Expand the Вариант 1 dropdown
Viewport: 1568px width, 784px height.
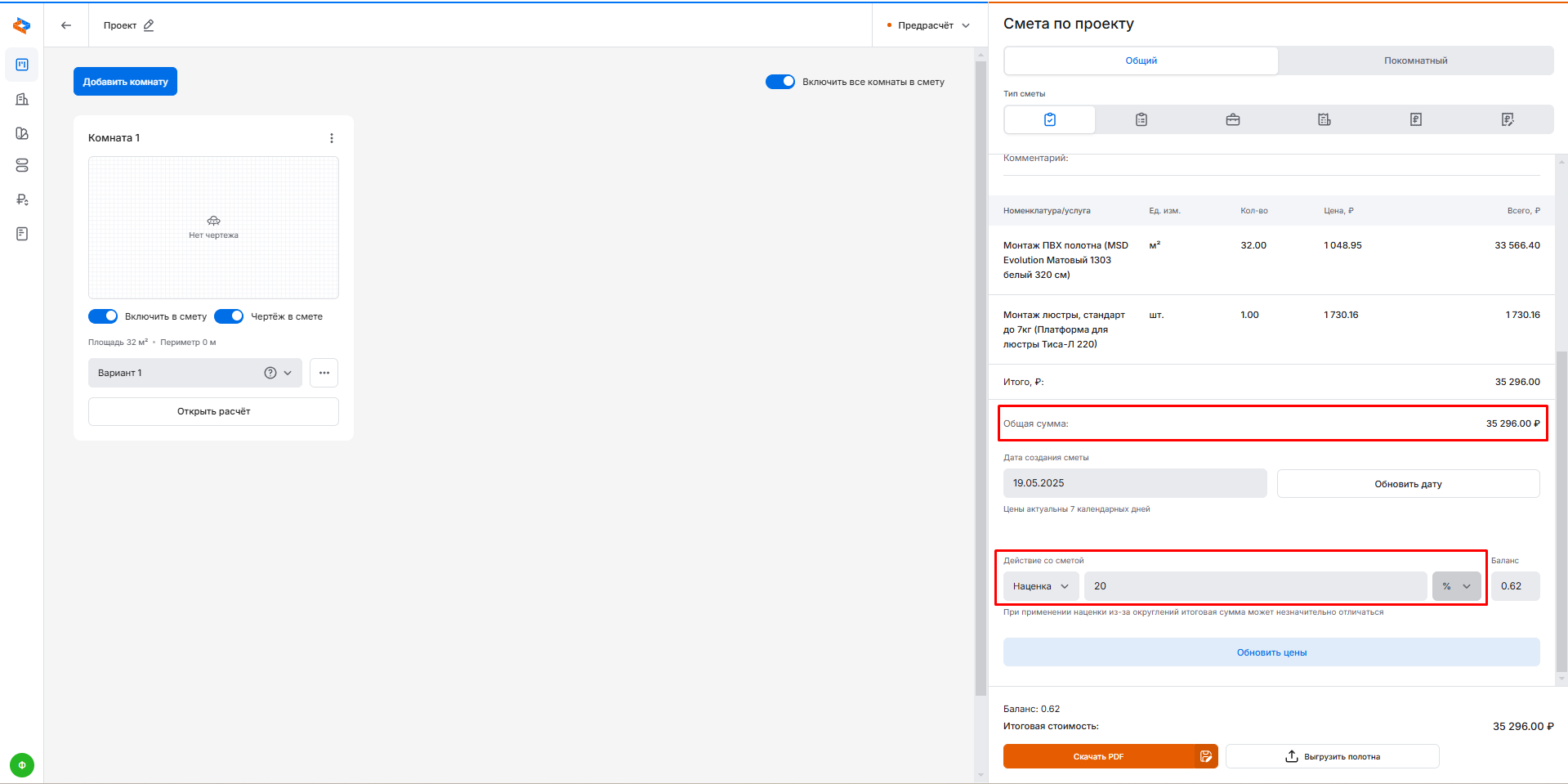click(287, 373)
